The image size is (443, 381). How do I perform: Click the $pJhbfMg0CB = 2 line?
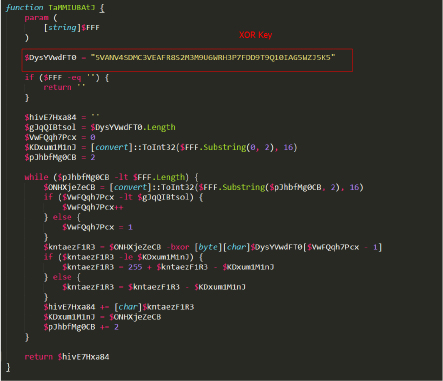[60, 157]
